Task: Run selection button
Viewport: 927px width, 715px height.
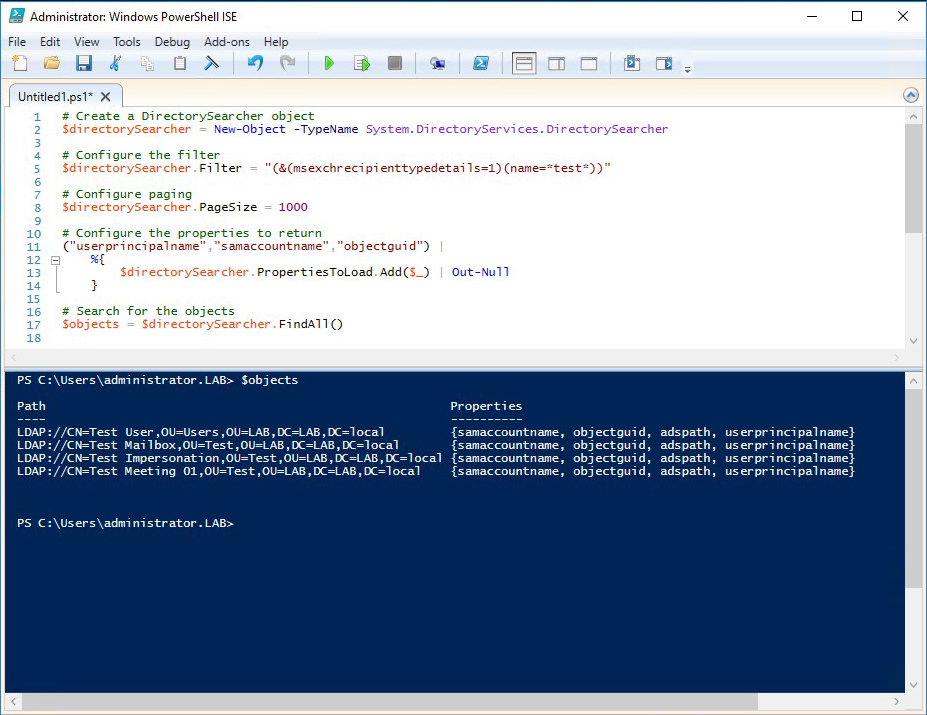Action: [x=362, y=63]
